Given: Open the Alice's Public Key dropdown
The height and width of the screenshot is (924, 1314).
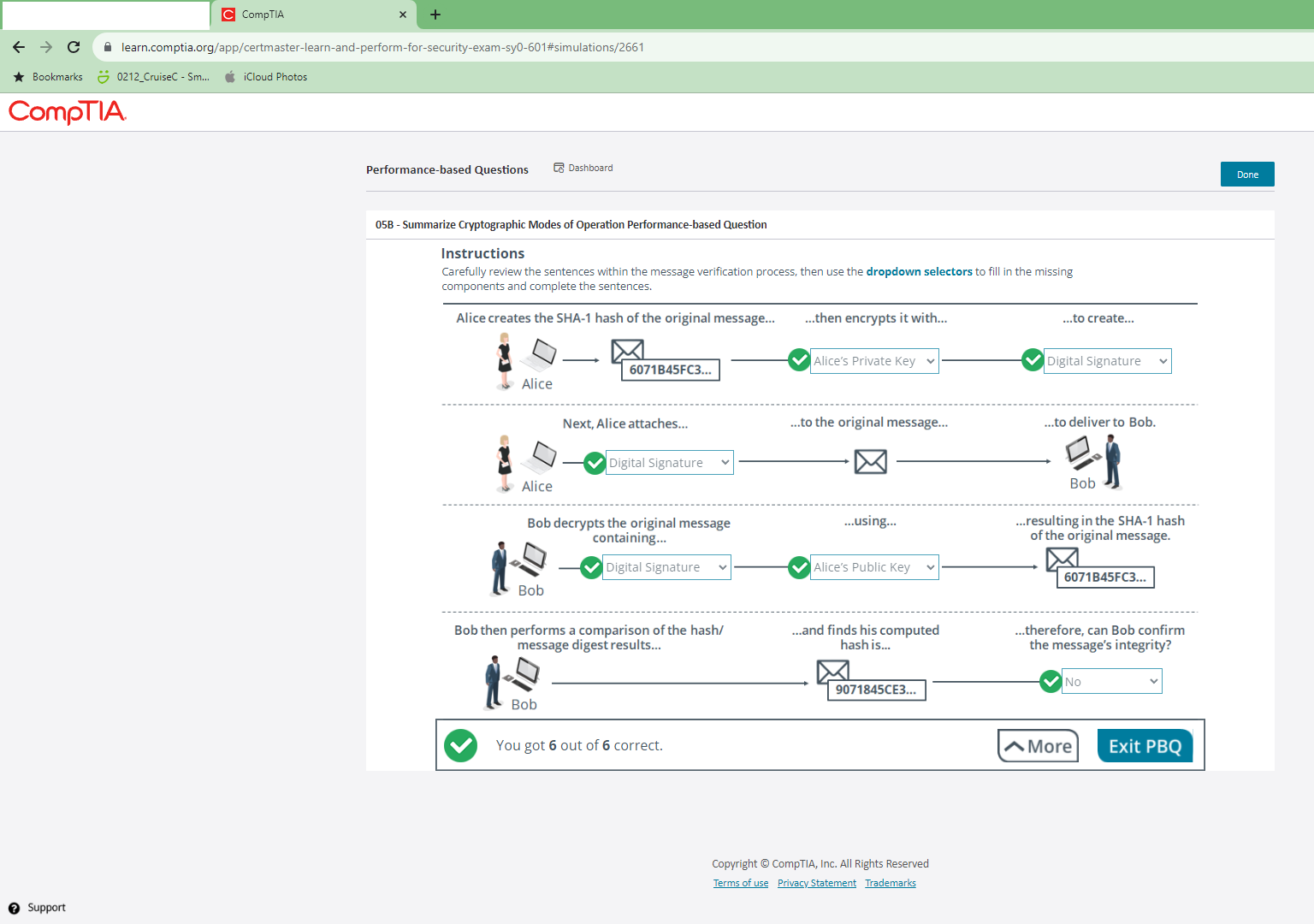Looking at the screenshot, I should 873,567.
